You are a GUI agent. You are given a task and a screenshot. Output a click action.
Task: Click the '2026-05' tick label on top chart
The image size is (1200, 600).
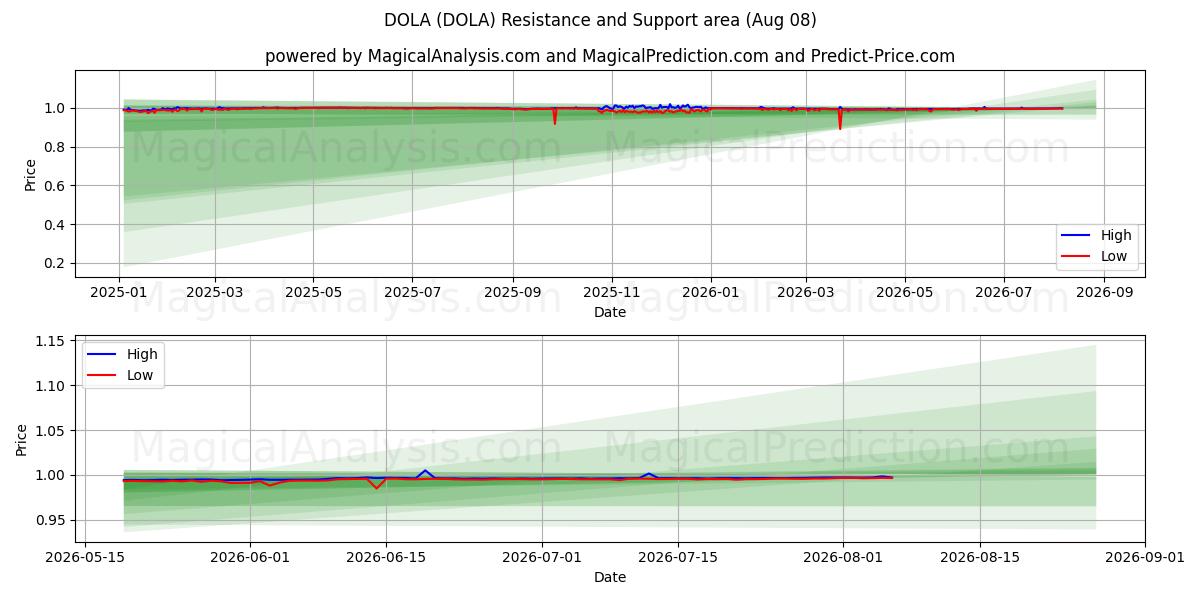(x=905, y=293)
